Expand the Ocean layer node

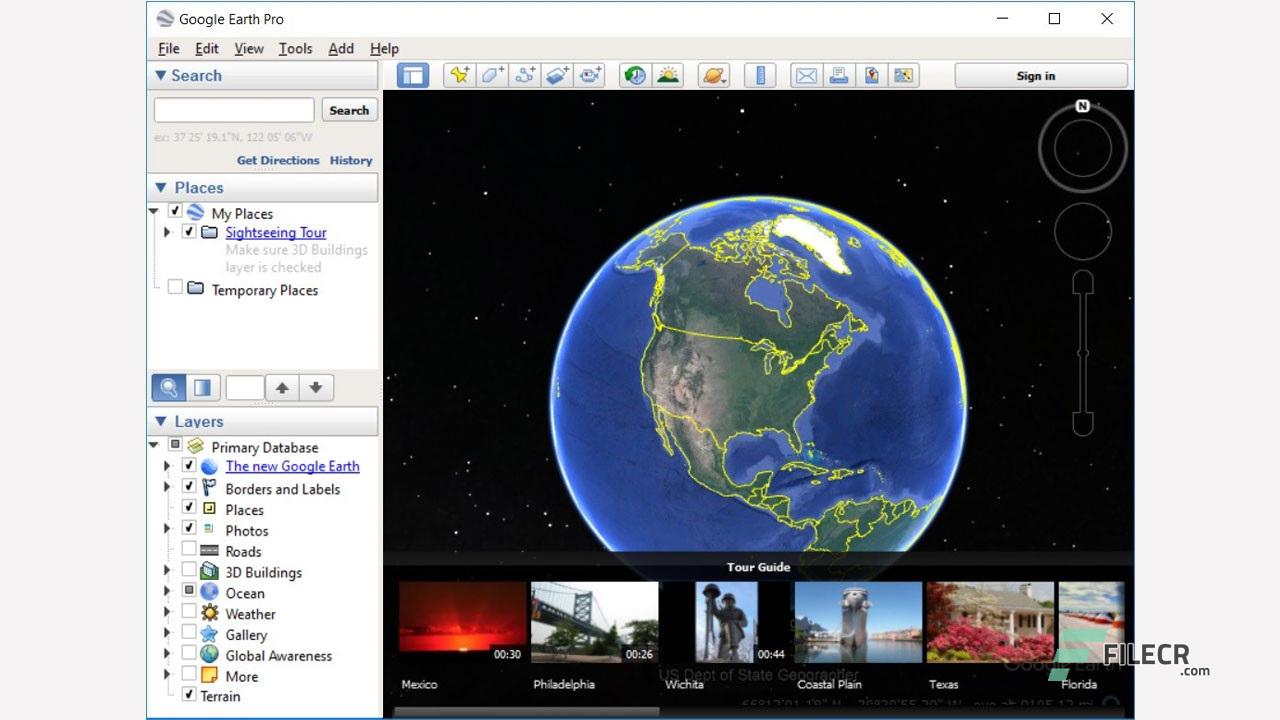tap(168, 592)
